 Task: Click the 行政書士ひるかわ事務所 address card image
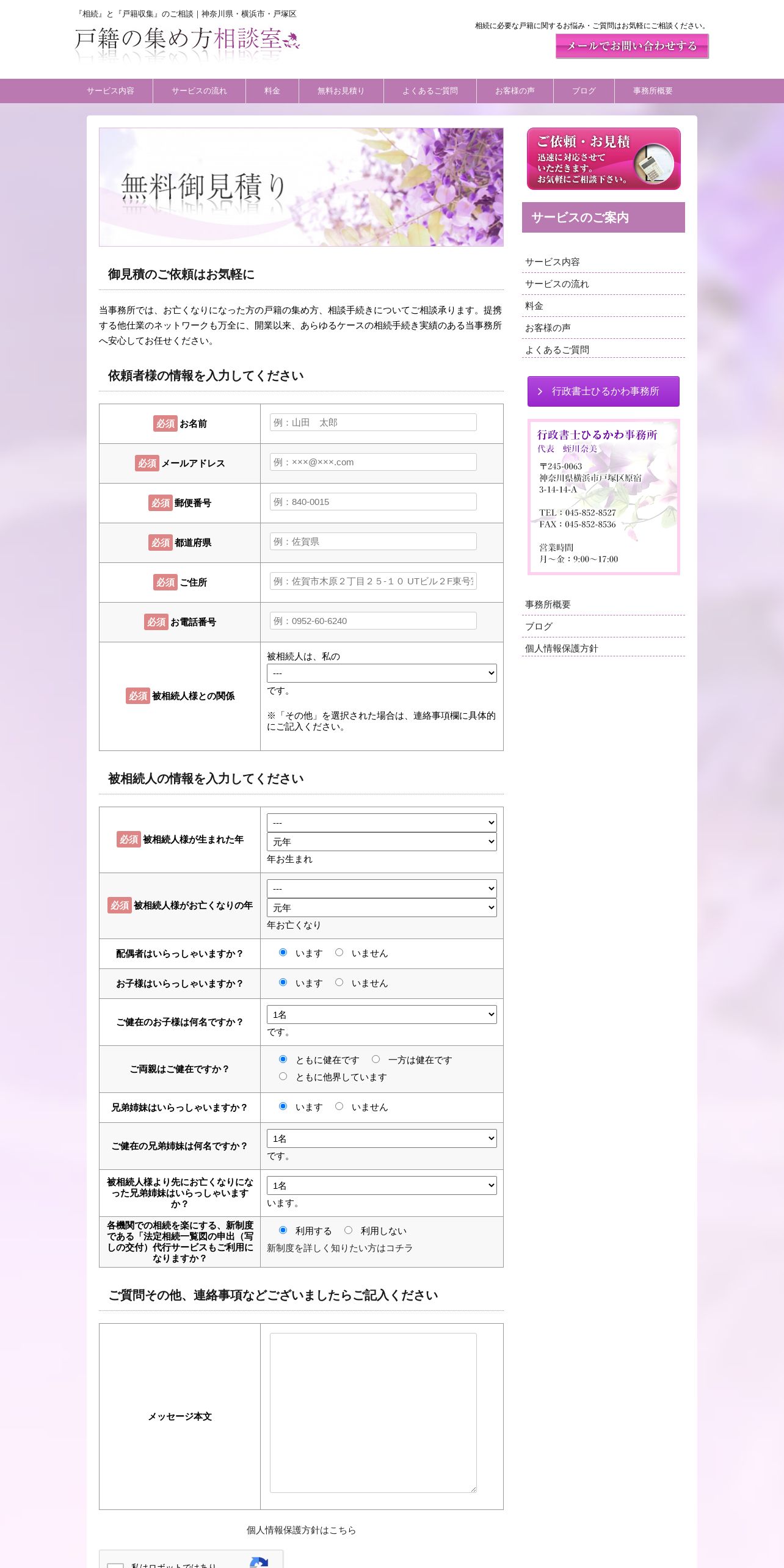603,497
